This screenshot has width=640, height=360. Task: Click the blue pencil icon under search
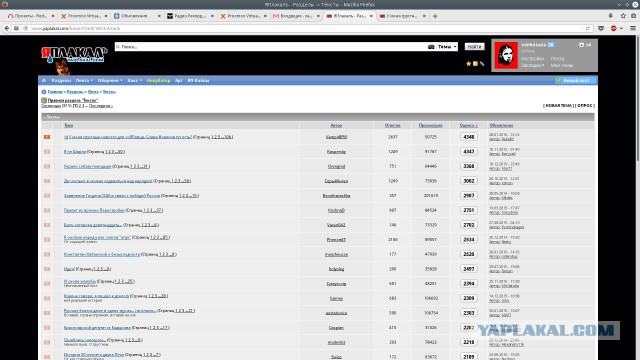click(x=482, y=64)
